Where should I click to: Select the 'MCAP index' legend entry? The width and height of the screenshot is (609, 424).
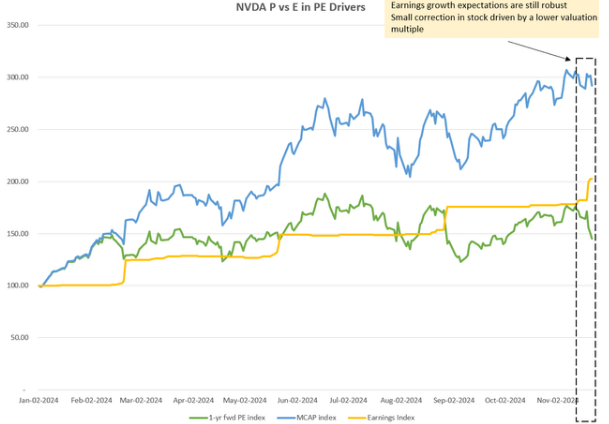(x=307, y=418)
